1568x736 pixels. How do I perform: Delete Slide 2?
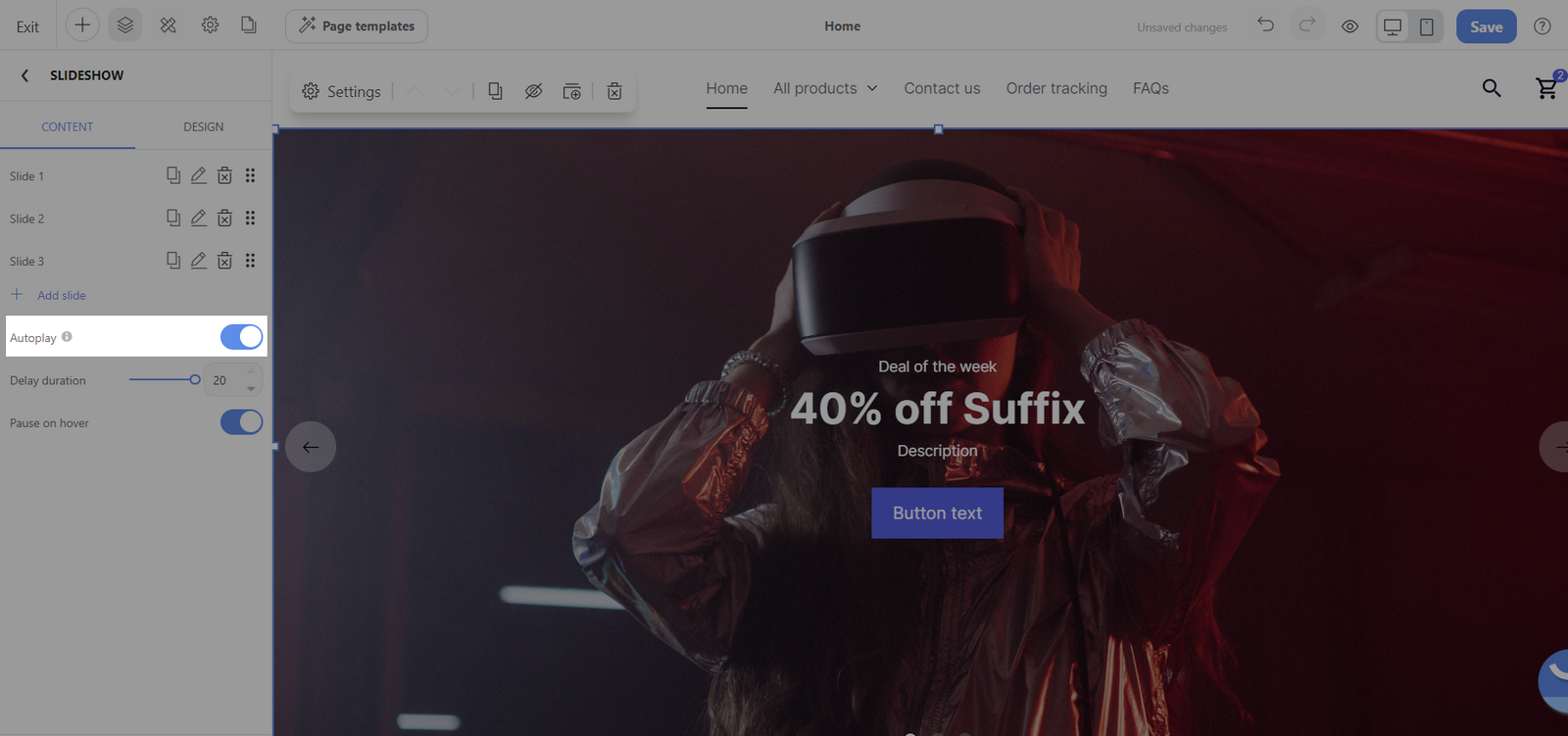click(224, 218)
